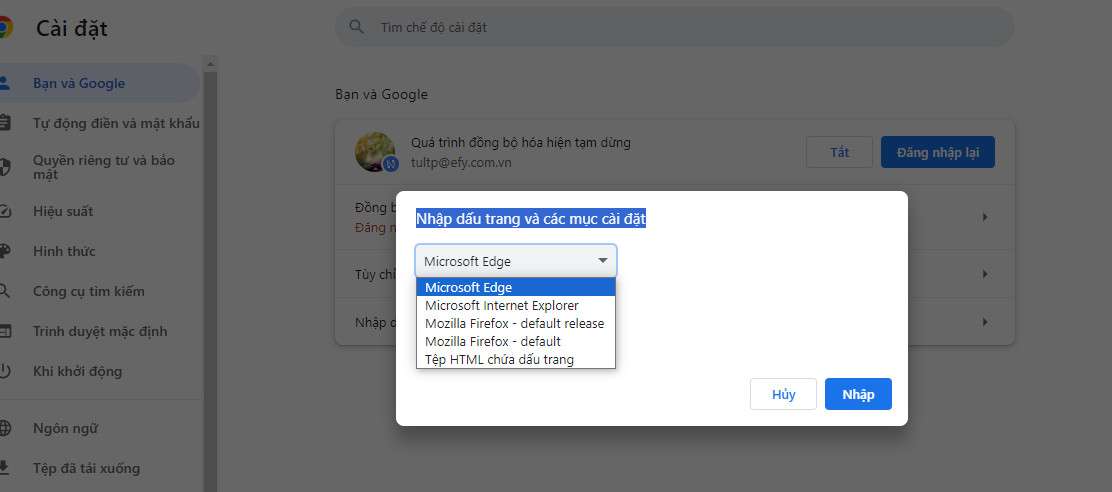Click the download icon beside Tệp đã tải xuống
The width and height of the screenshot is (1112, 492).
[4, 468]
